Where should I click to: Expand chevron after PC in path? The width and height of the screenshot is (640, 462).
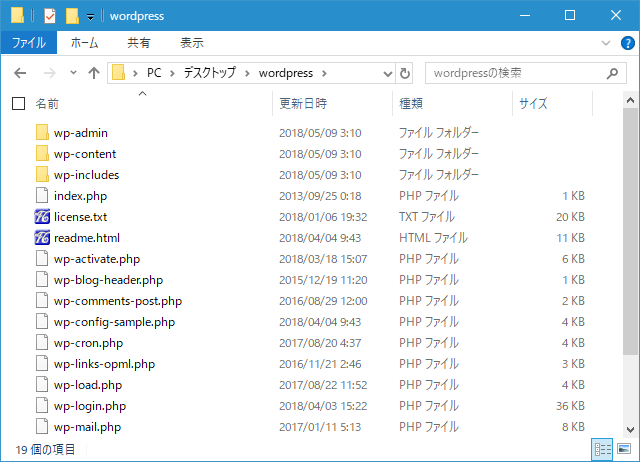172,73
